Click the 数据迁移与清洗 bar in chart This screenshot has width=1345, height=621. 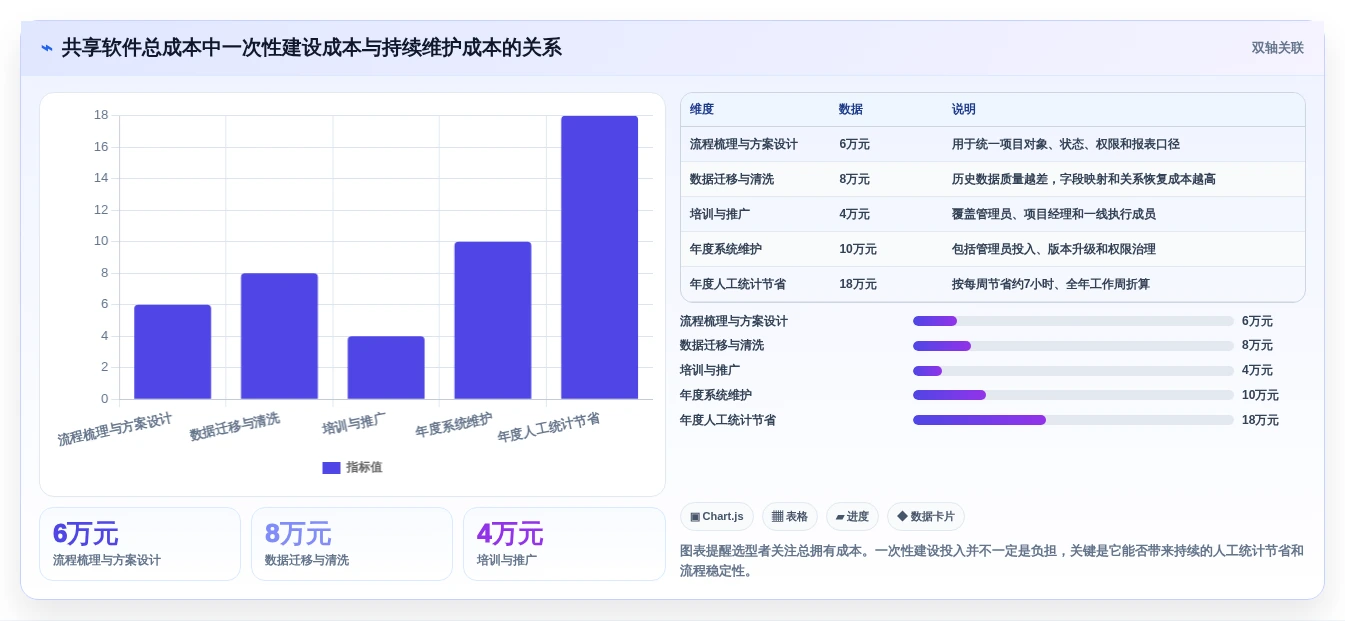tap(279, 336)
